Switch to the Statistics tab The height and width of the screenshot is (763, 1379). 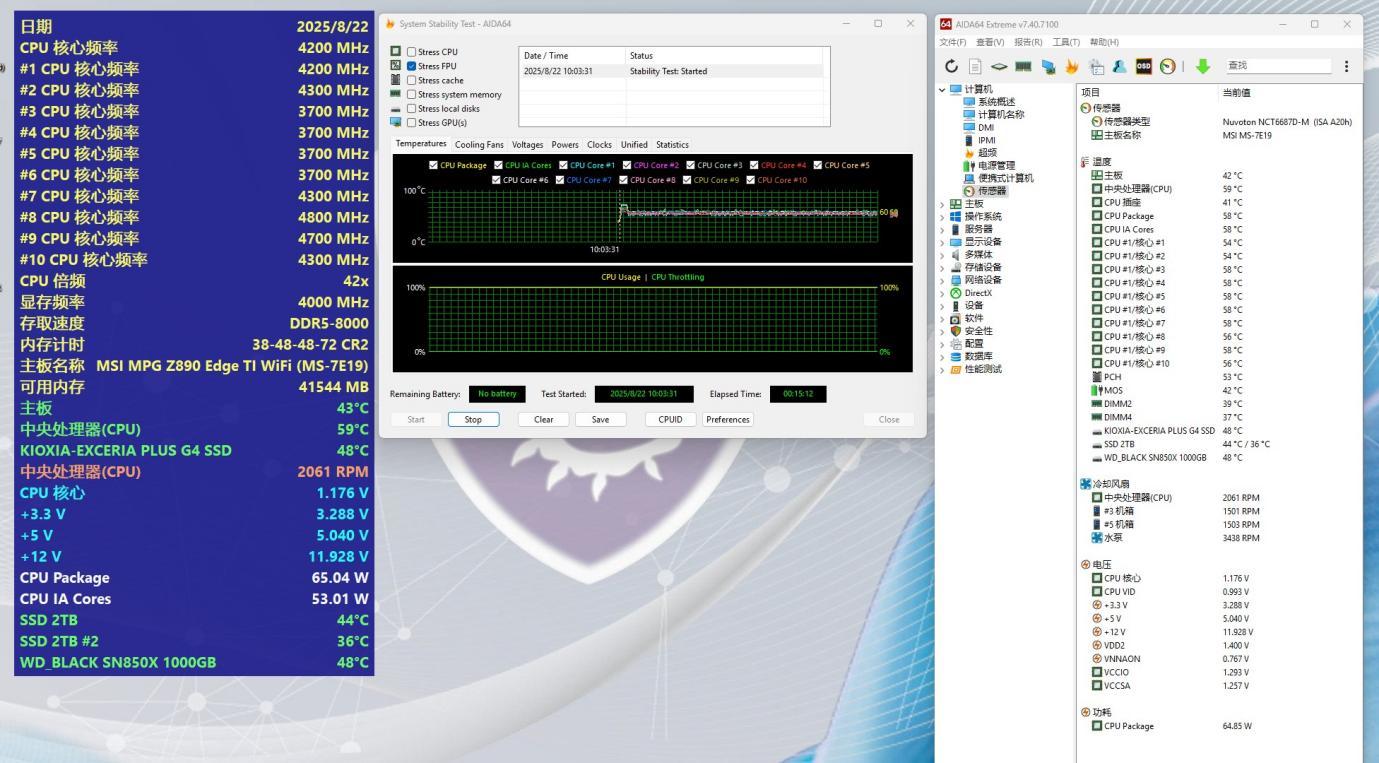(x=672, y=145)
